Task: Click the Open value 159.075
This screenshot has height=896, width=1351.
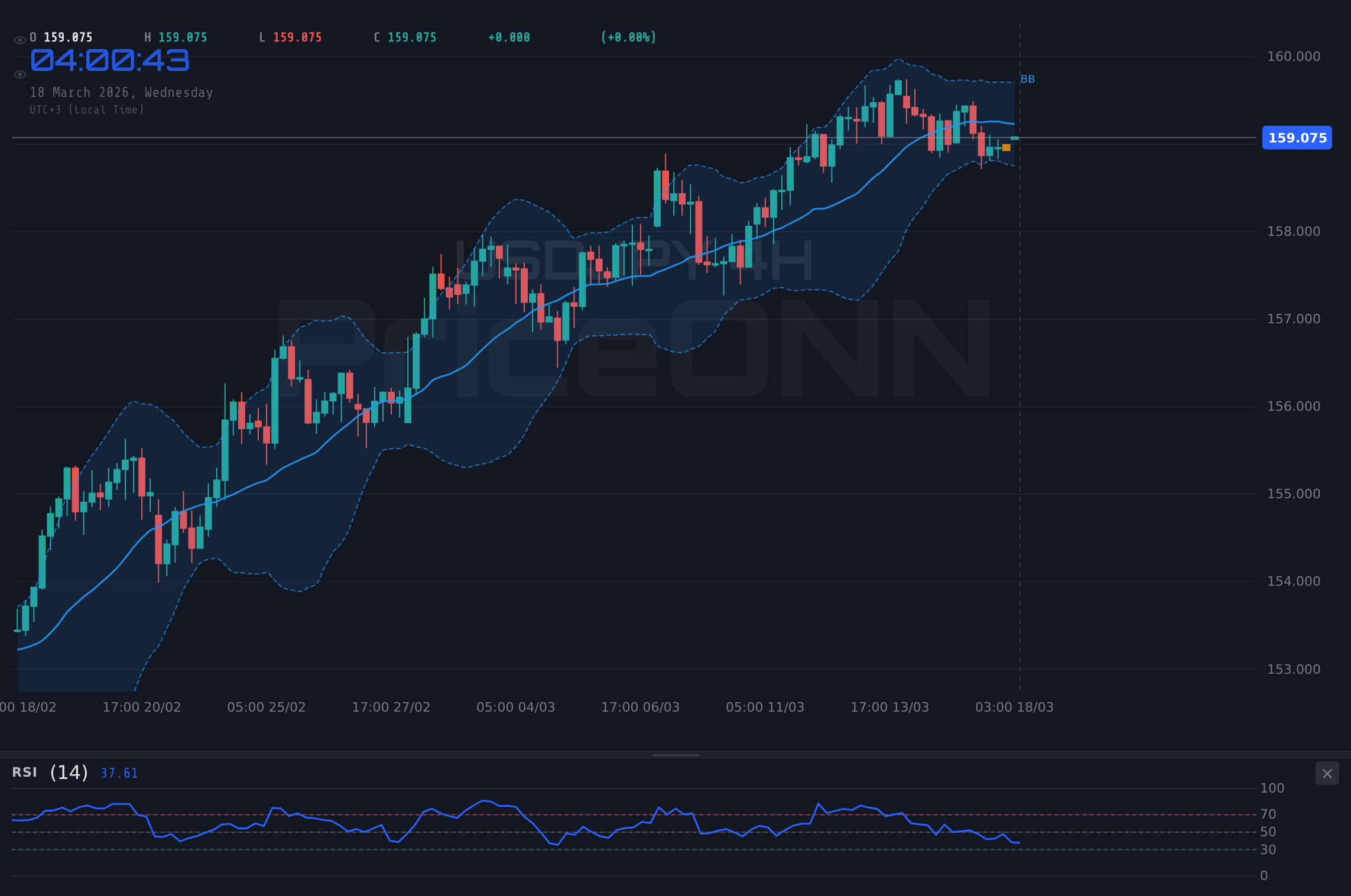Action: 68,38
